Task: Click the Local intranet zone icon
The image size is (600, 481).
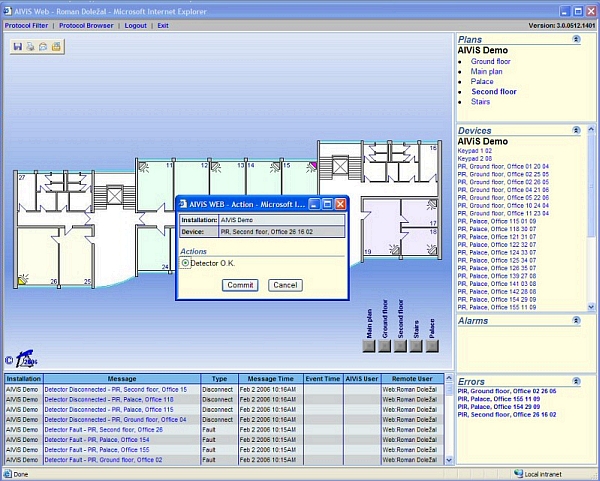Action: (518, 474)
